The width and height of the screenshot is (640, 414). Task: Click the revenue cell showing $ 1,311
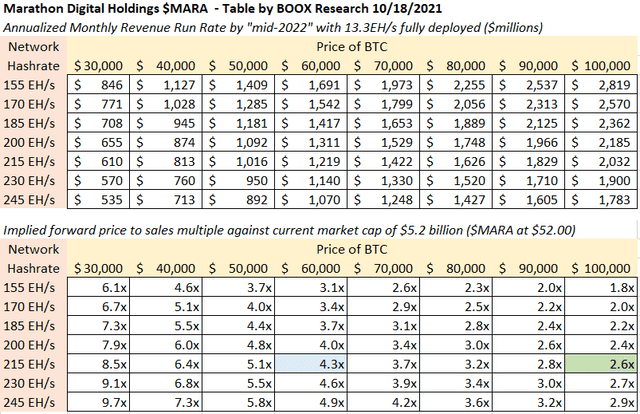311,142
